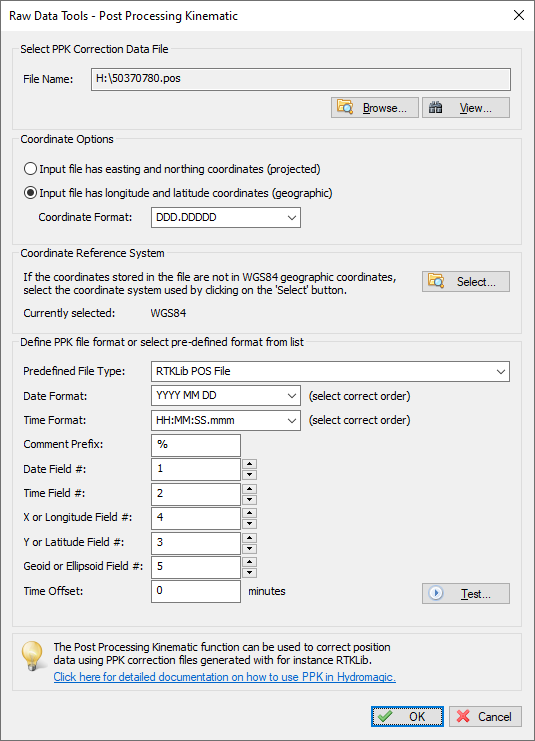Select easting and northing (projected) option
Viewport: 535px width, 741px height.
click(x=31, y=169)
